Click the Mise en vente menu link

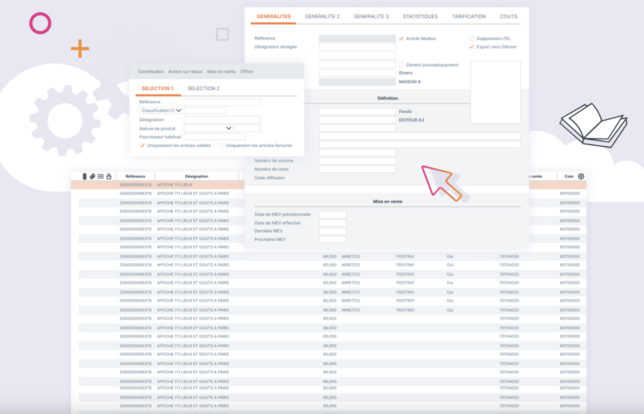pyautogui.click(x=221, y=72)
